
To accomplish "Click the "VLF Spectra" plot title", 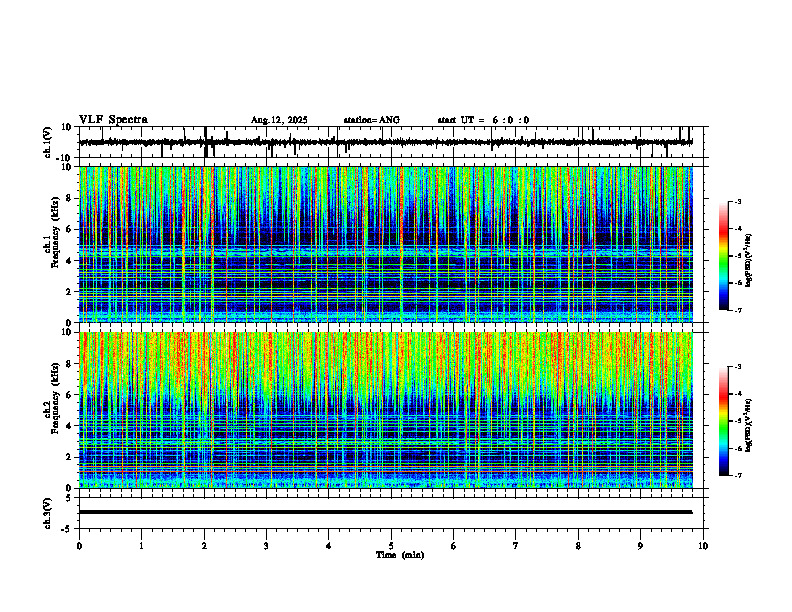I will coord(113,120).
